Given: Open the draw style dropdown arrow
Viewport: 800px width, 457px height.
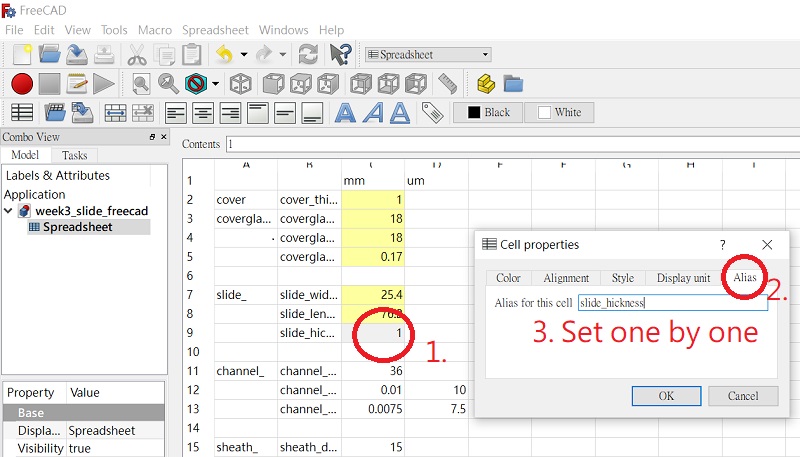Looking at the screenshot, I should point(215,84).
